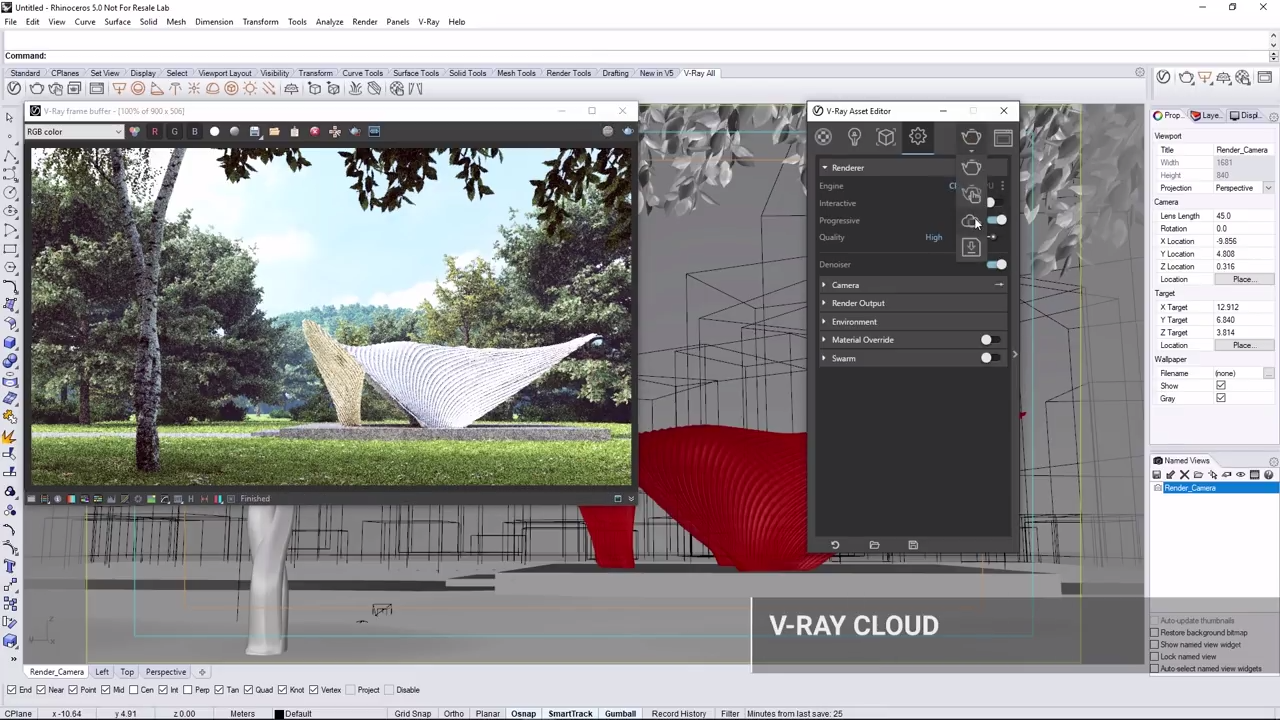Screen dimensions: 1280x720
Task: Enable the Material Override switch
Action: [990, 340]
